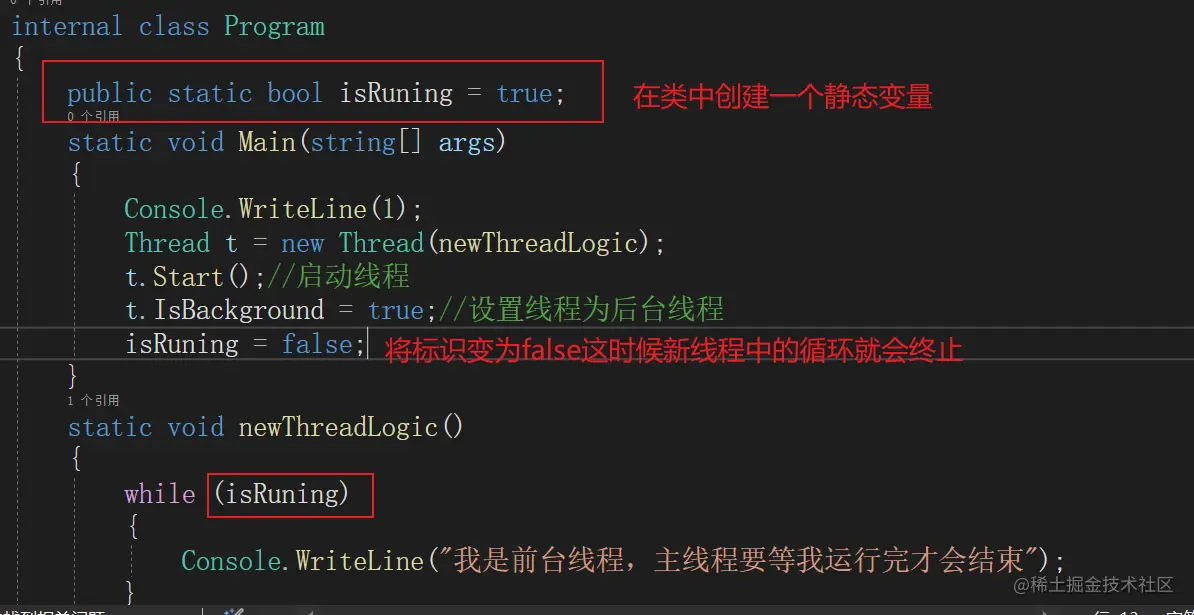Viewport: 1194px width, 615px height.
Task: Click the code cleanup broom icon at bottom
Action: [234, 611]
